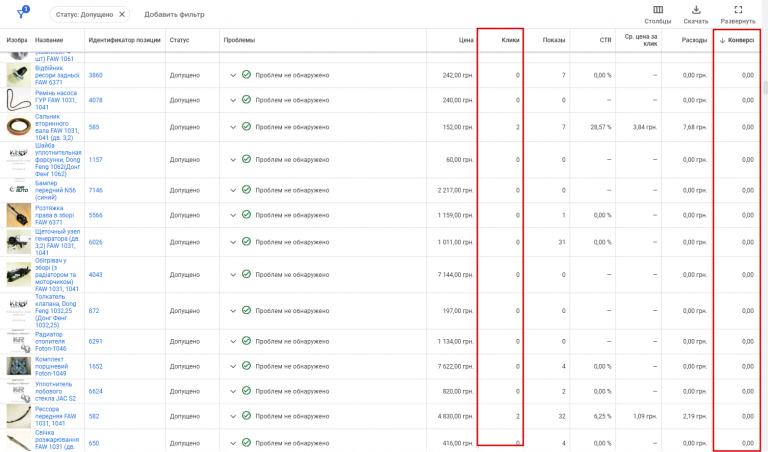
Task: Expand problems chevron for item 585
Action: (x=233, y=127)
